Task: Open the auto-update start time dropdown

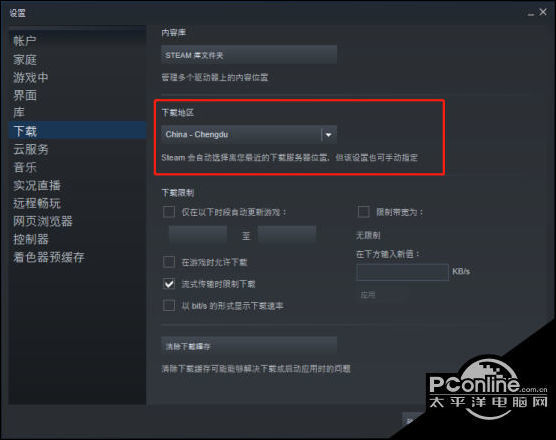Action: click(198, 235)
